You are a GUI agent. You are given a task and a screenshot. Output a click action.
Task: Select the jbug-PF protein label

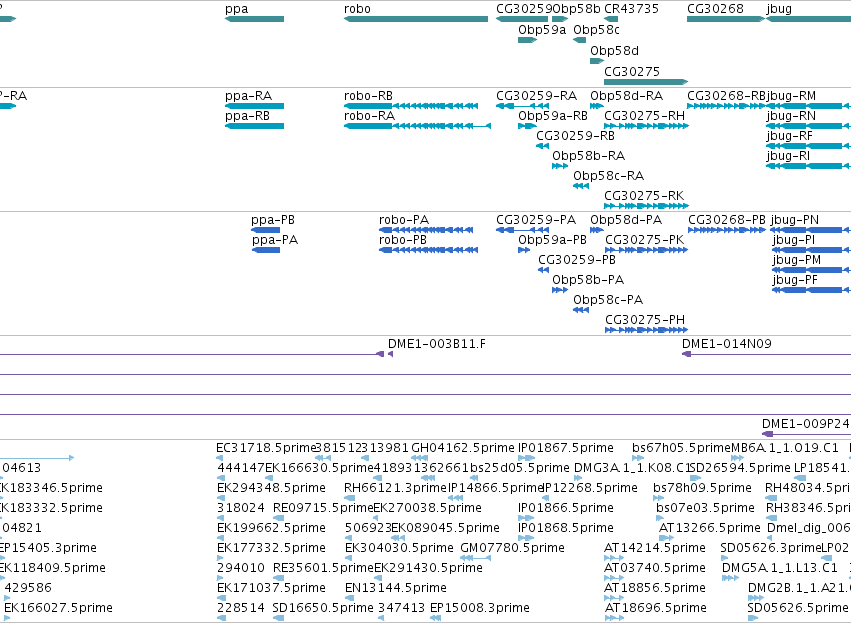coord(795,280)
